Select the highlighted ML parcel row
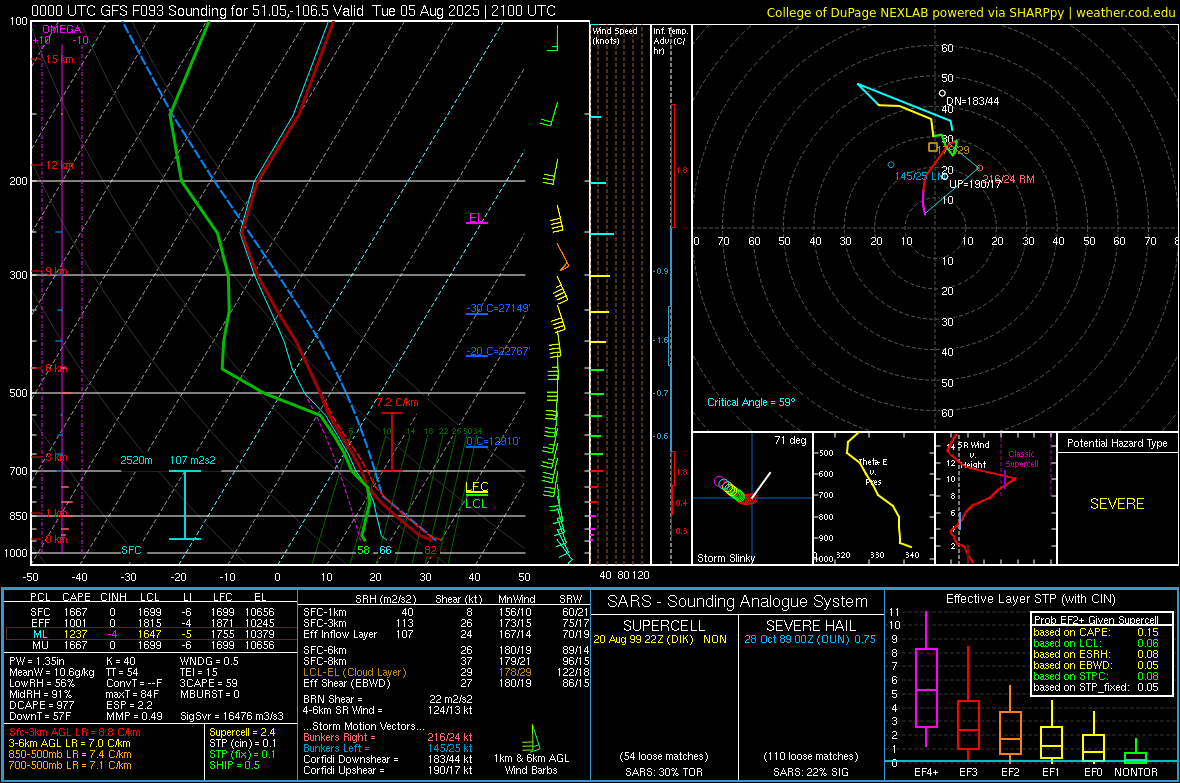 pyautogui.click(x=151, y=634)
